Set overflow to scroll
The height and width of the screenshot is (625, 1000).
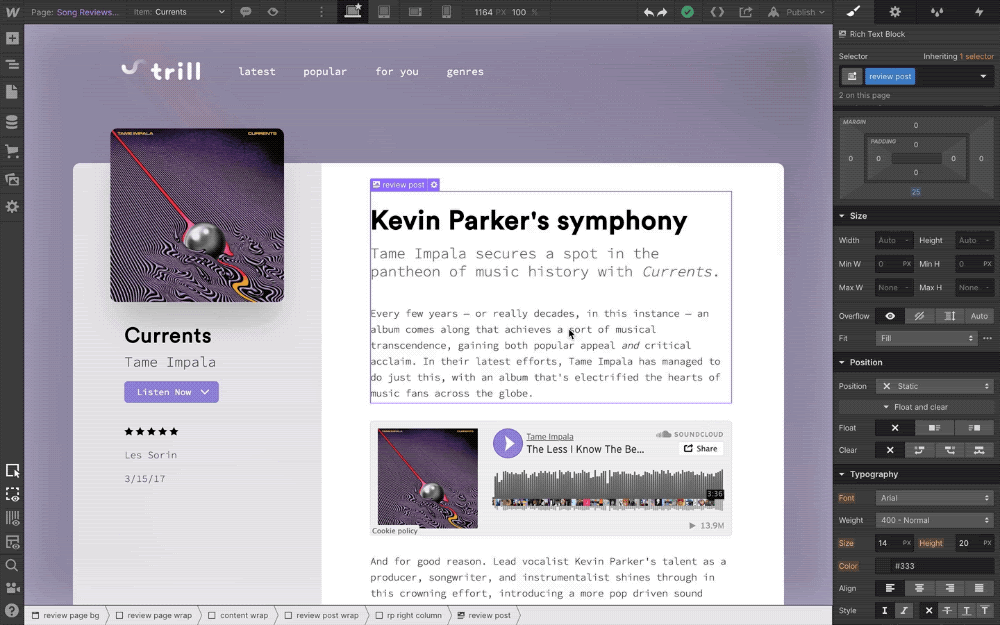click(x=949, y=316)
